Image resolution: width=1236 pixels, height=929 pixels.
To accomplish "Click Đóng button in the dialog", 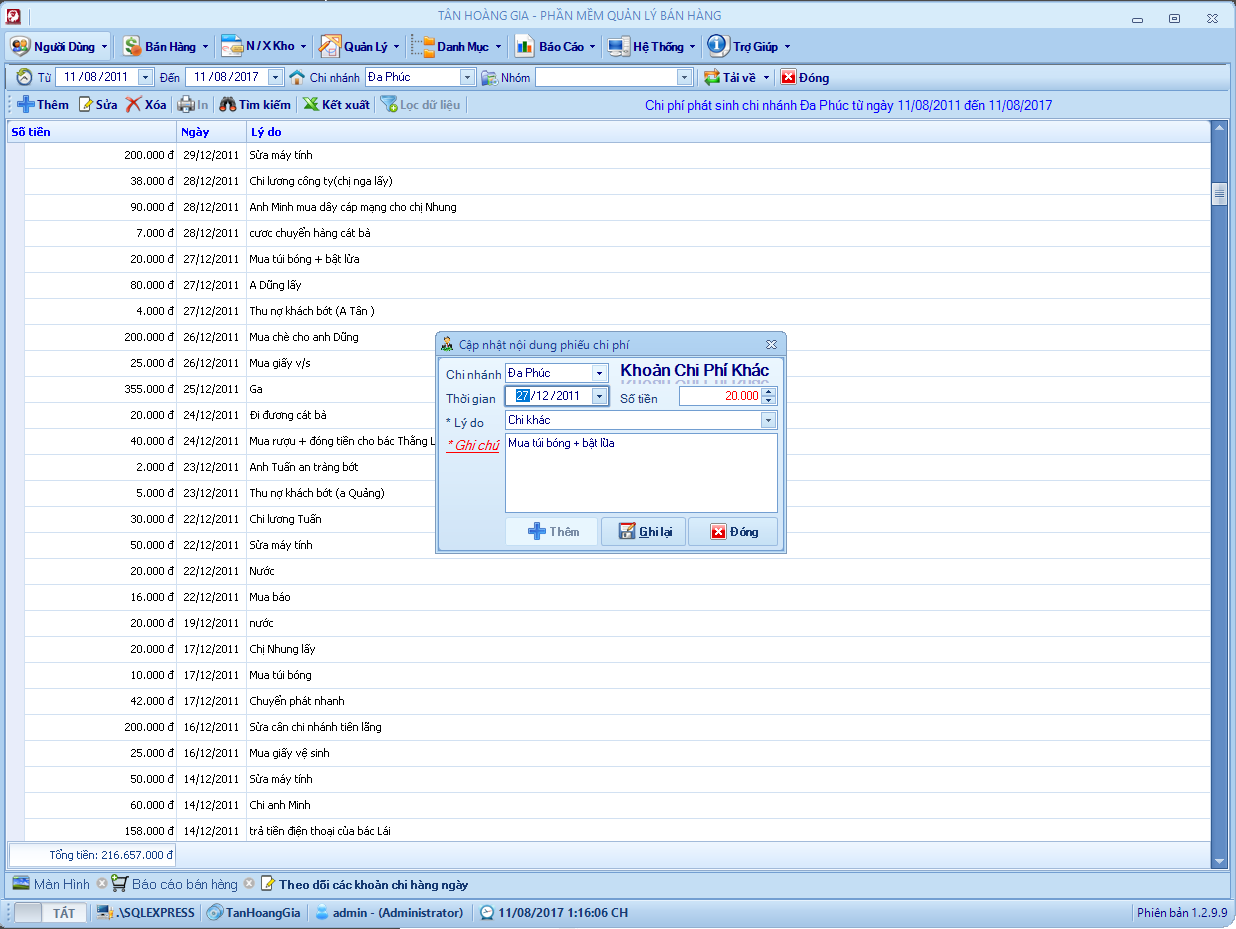I will [733, 532].
